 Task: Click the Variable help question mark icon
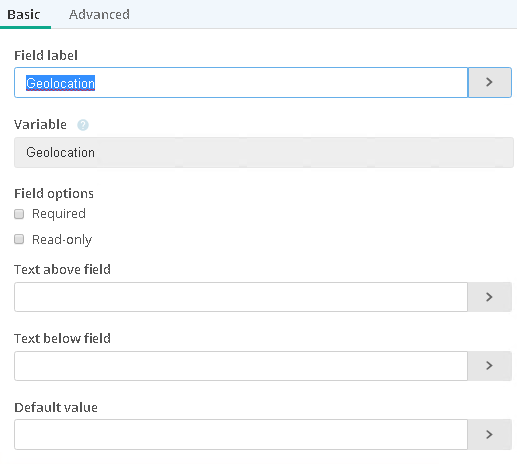[x=83, y=125]
